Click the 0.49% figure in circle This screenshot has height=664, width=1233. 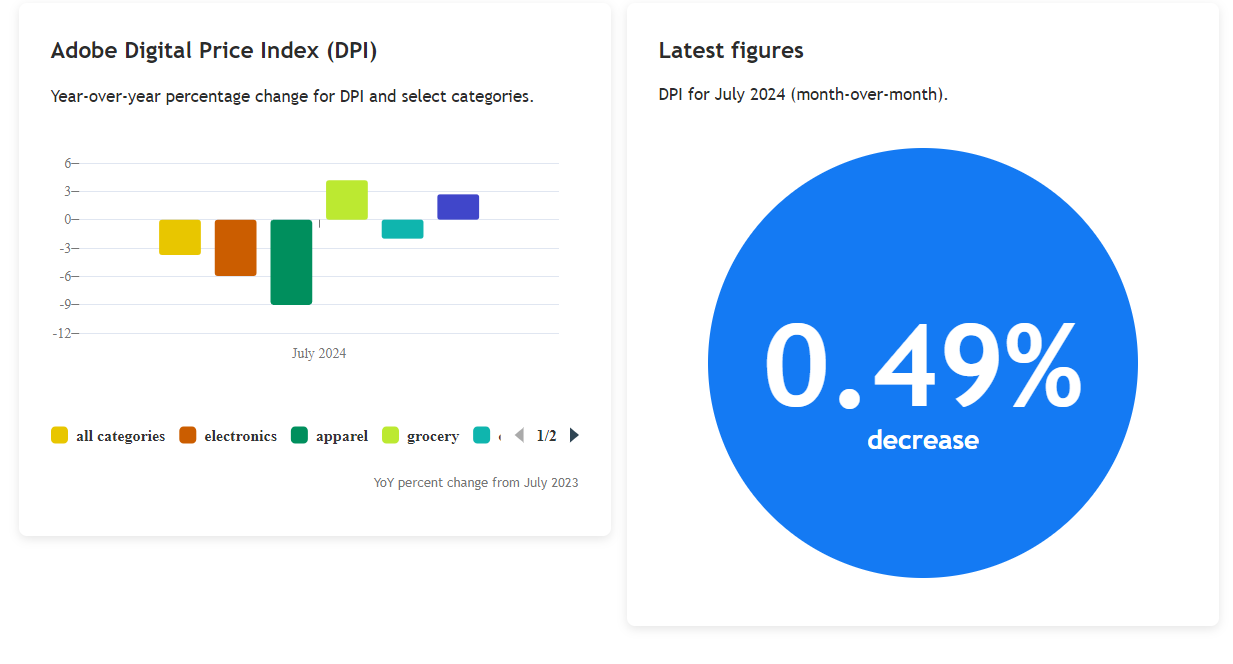pyautogui.click(x=923, y=366)
